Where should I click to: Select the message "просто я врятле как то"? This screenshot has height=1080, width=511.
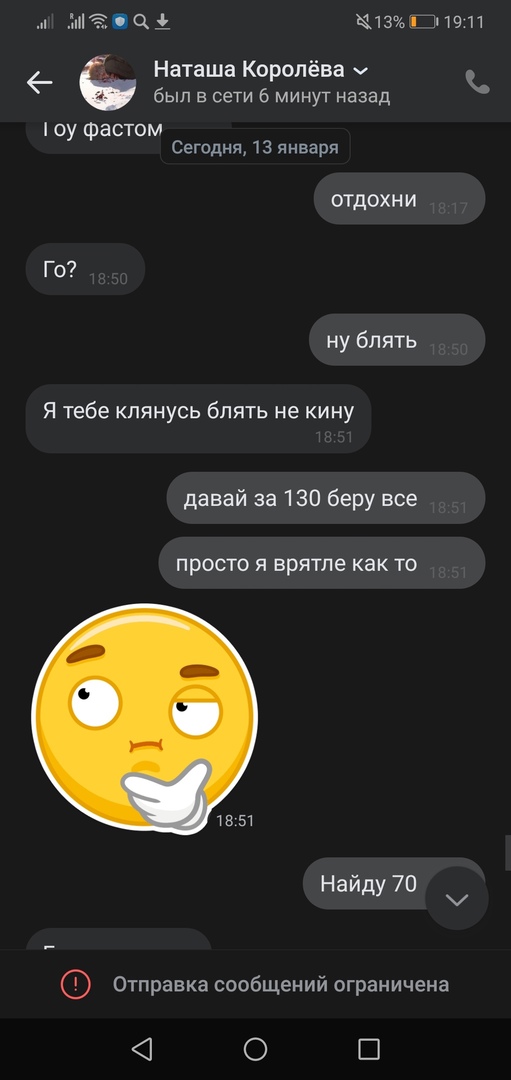tap(322, 563)
